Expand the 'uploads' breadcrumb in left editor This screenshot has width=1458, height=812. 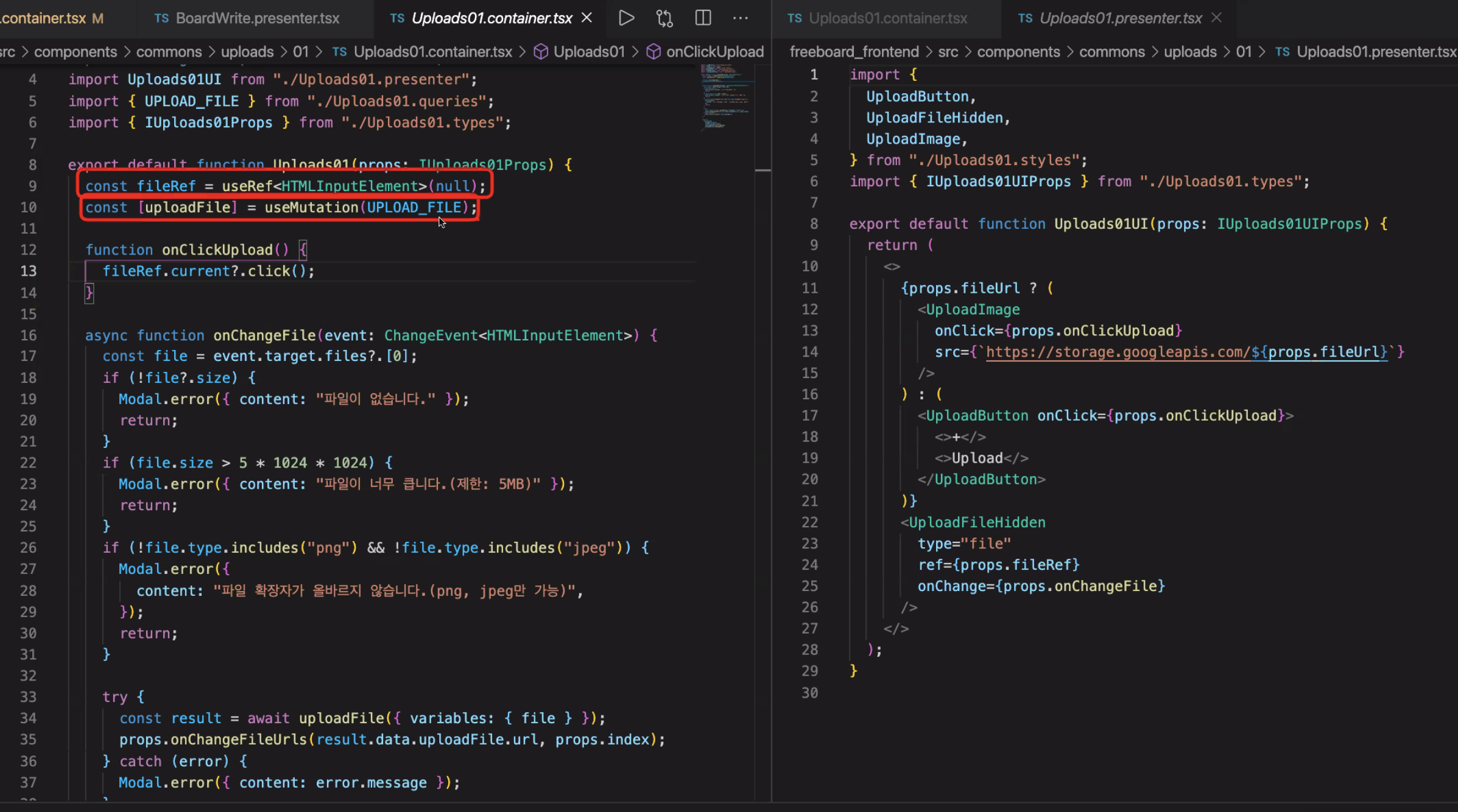coord(247,52)
